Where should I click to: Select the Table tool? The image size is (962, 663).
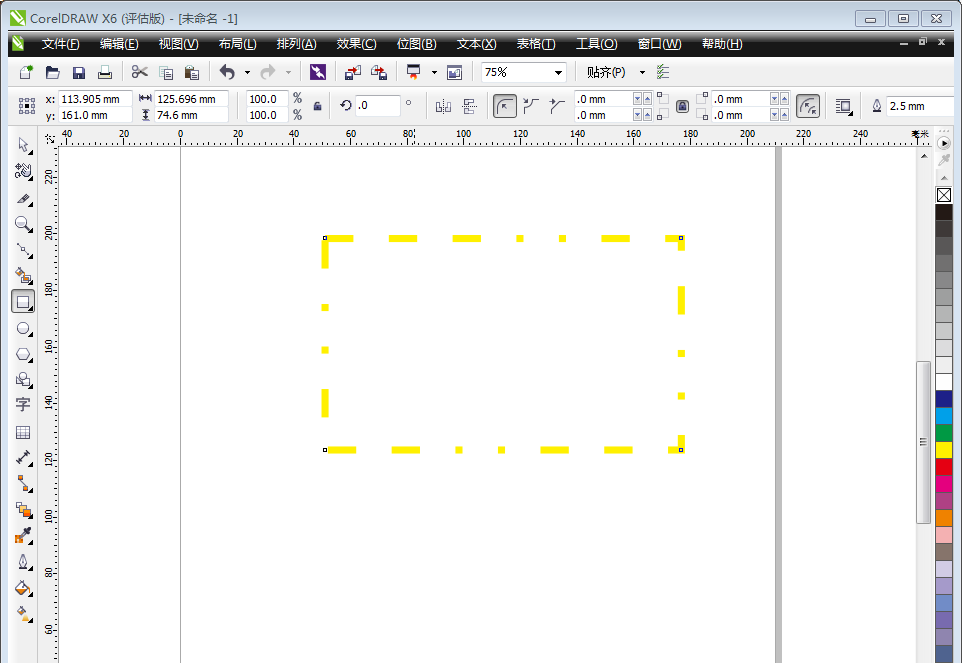click(x=23, y=432)
